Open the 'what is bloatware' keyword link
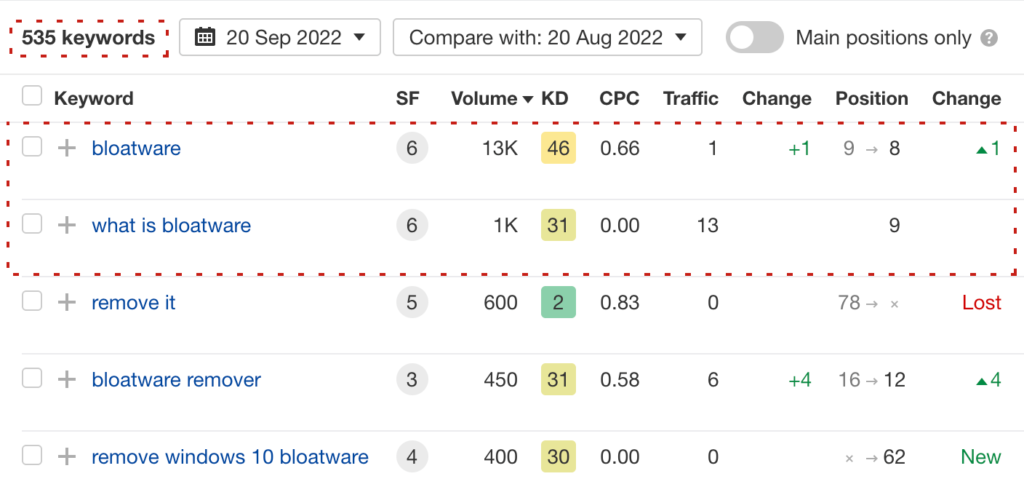Viewport: 1024px width, 503px height. (x=171, y=225)
